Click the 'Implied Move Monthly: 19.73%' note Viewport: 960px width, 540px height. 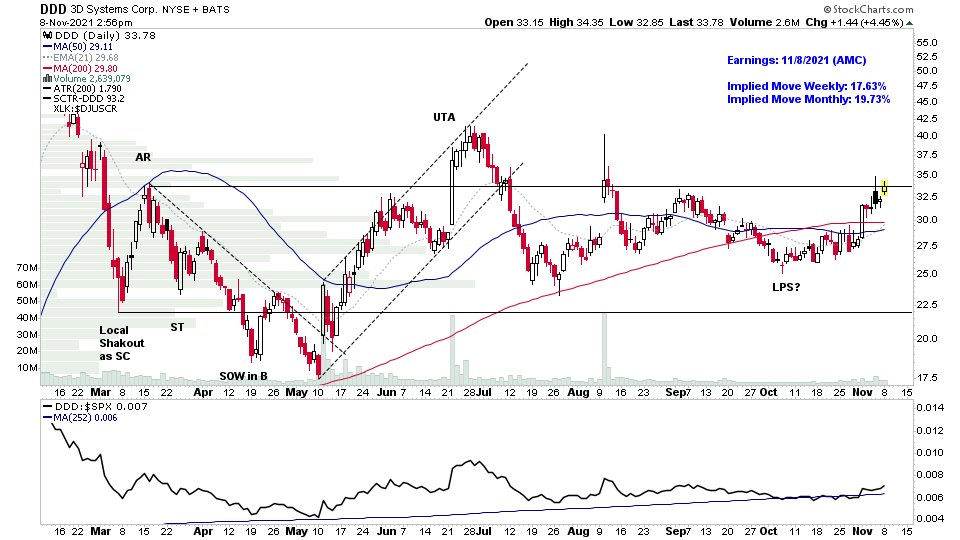(x=808, y=99)
